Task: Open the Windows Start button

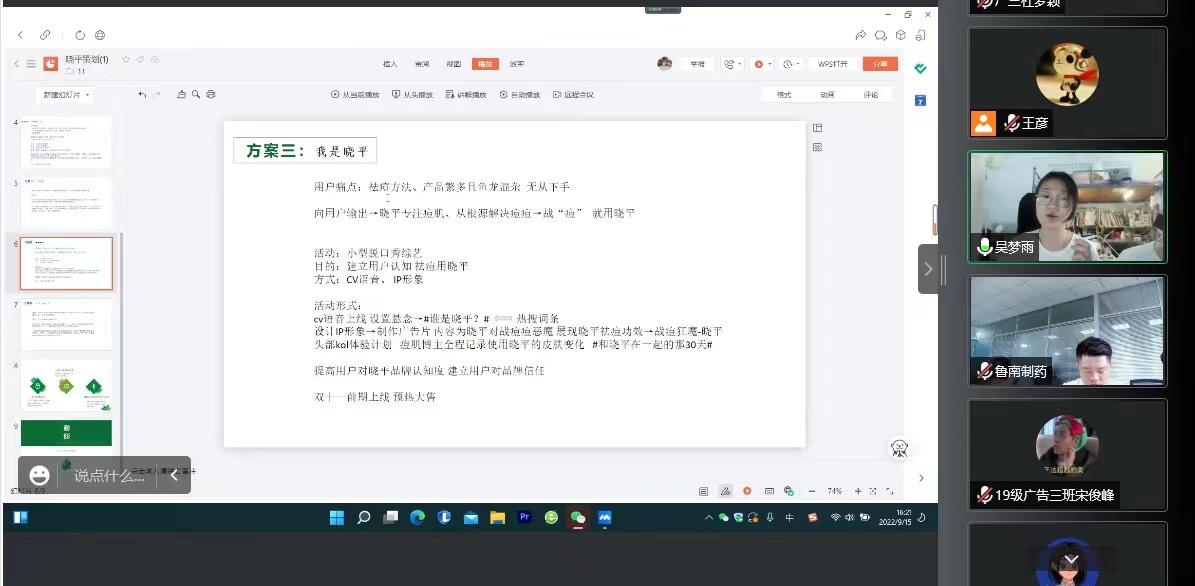Action: pos(337,518)
